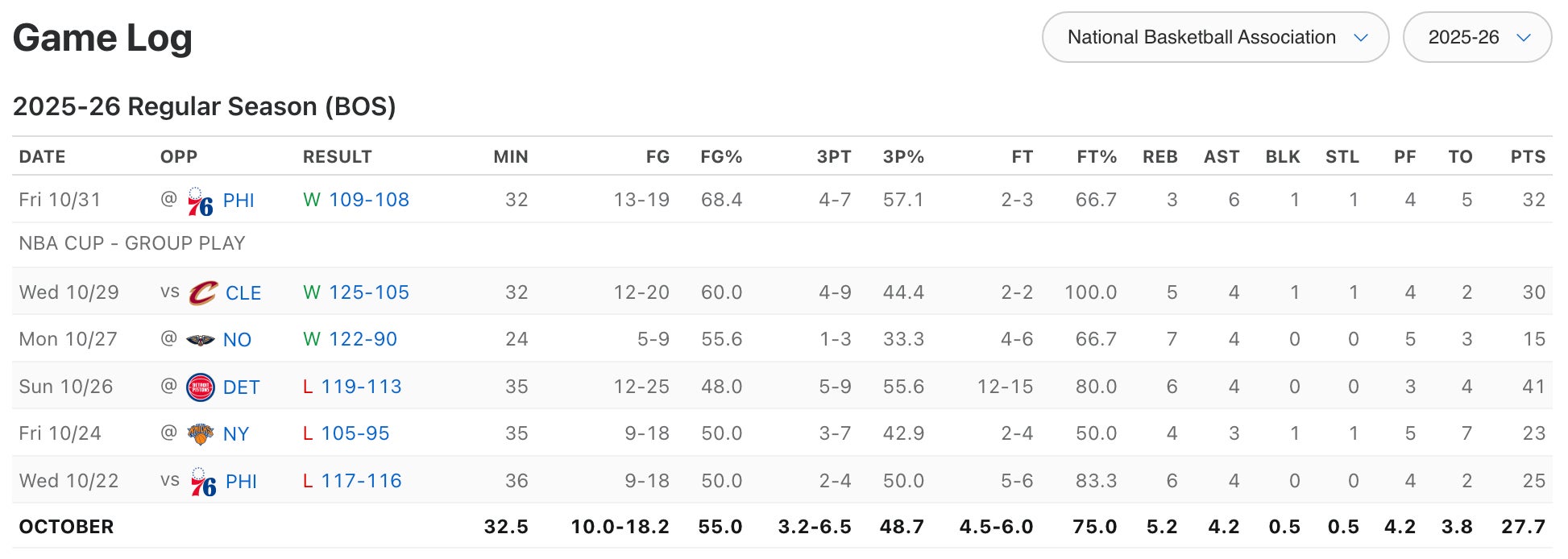This screenshot has height=559, width=1568.
Task: Open the L 117-116 game result
Action: point(360,481)
